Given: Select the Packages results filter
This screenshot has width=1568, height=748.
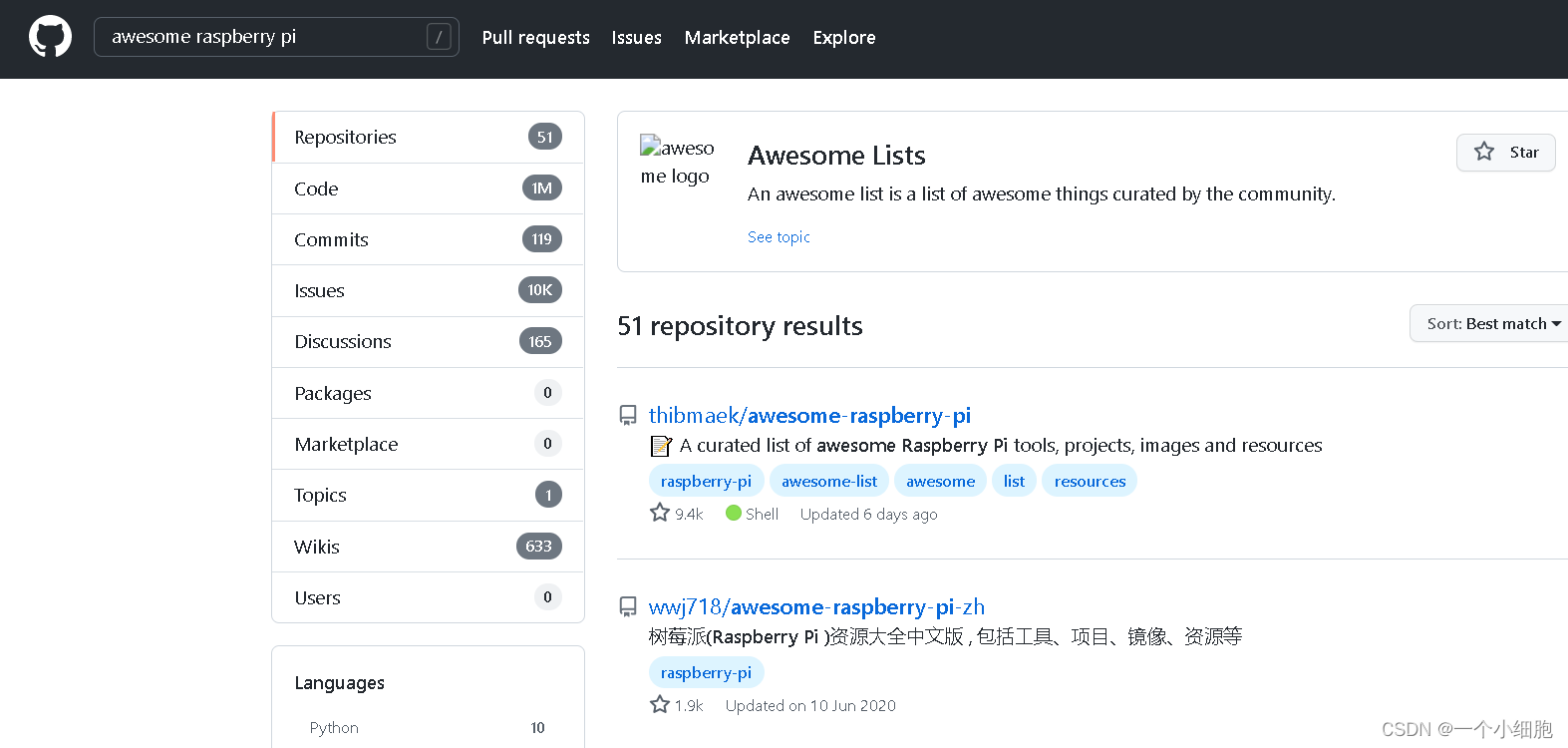Looking at the screenshot, I should 428,393.
